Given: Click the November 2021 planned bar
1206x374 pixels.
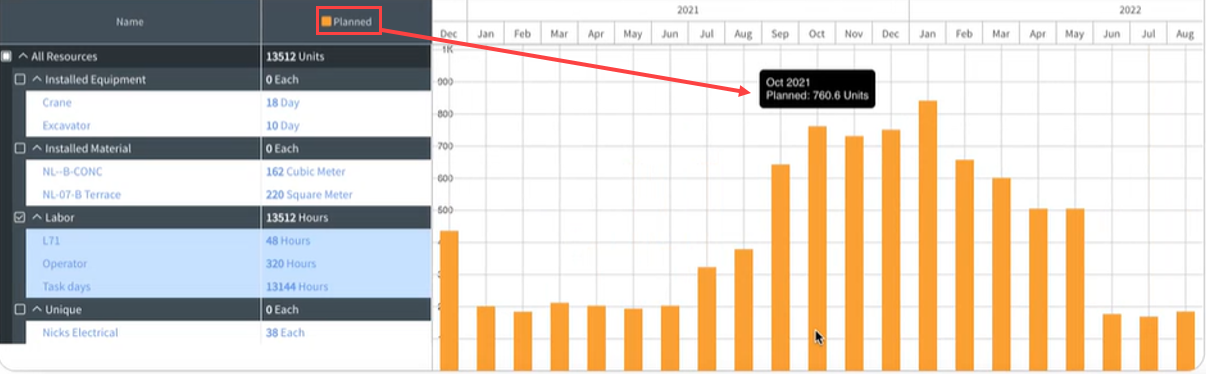Looking at the screenshot, I should 854,253.
